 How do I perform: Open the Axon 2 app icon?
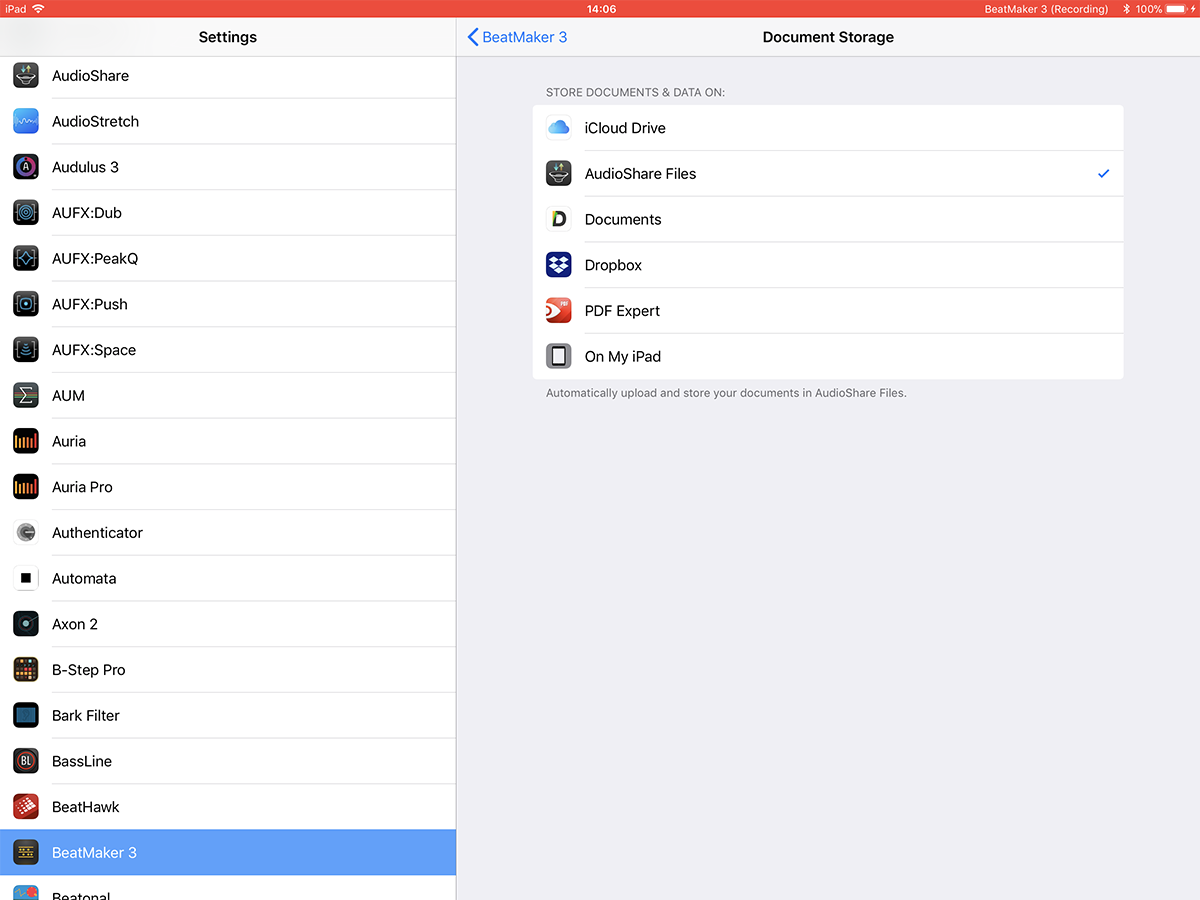26,624
